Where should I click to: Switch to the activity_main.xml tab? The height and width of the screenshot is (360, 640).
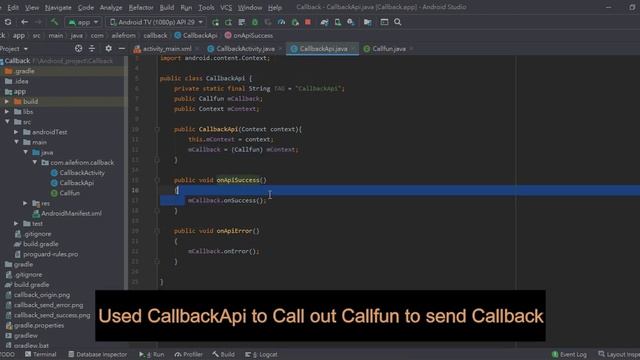pos(167,49)
